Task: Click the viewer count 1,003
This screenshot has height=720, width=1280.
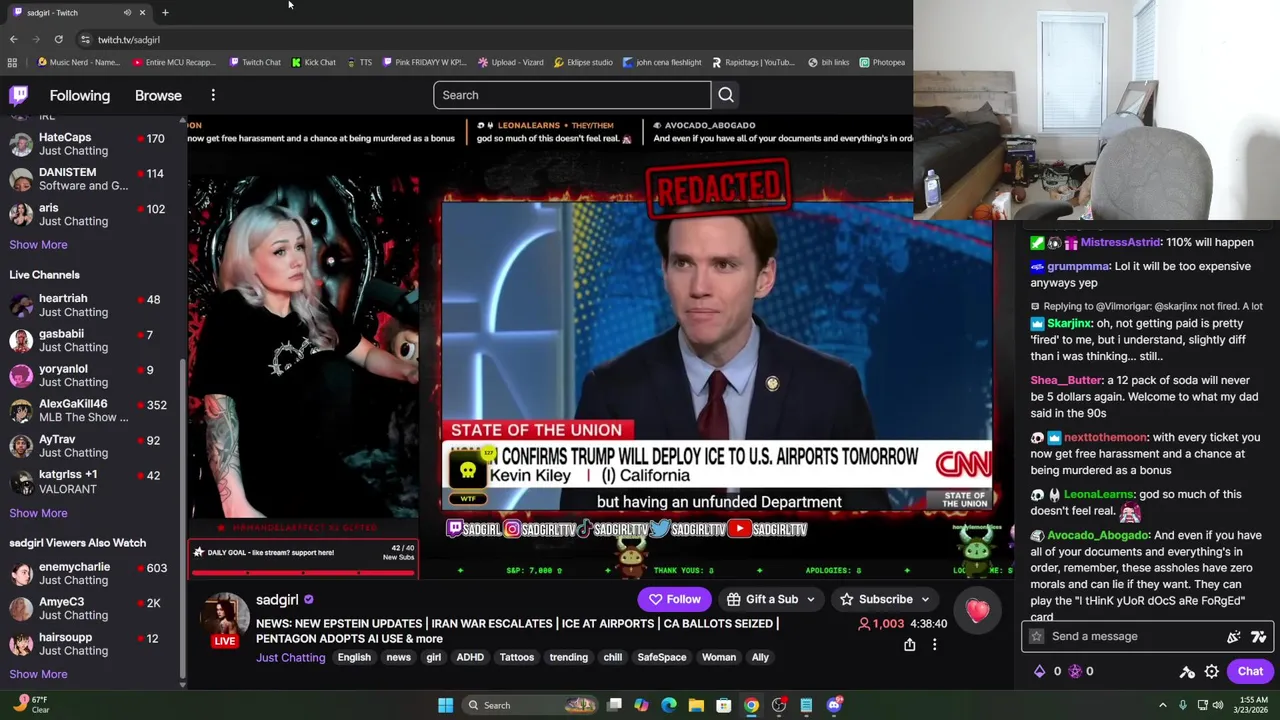Action: click(x=881, y=624)
